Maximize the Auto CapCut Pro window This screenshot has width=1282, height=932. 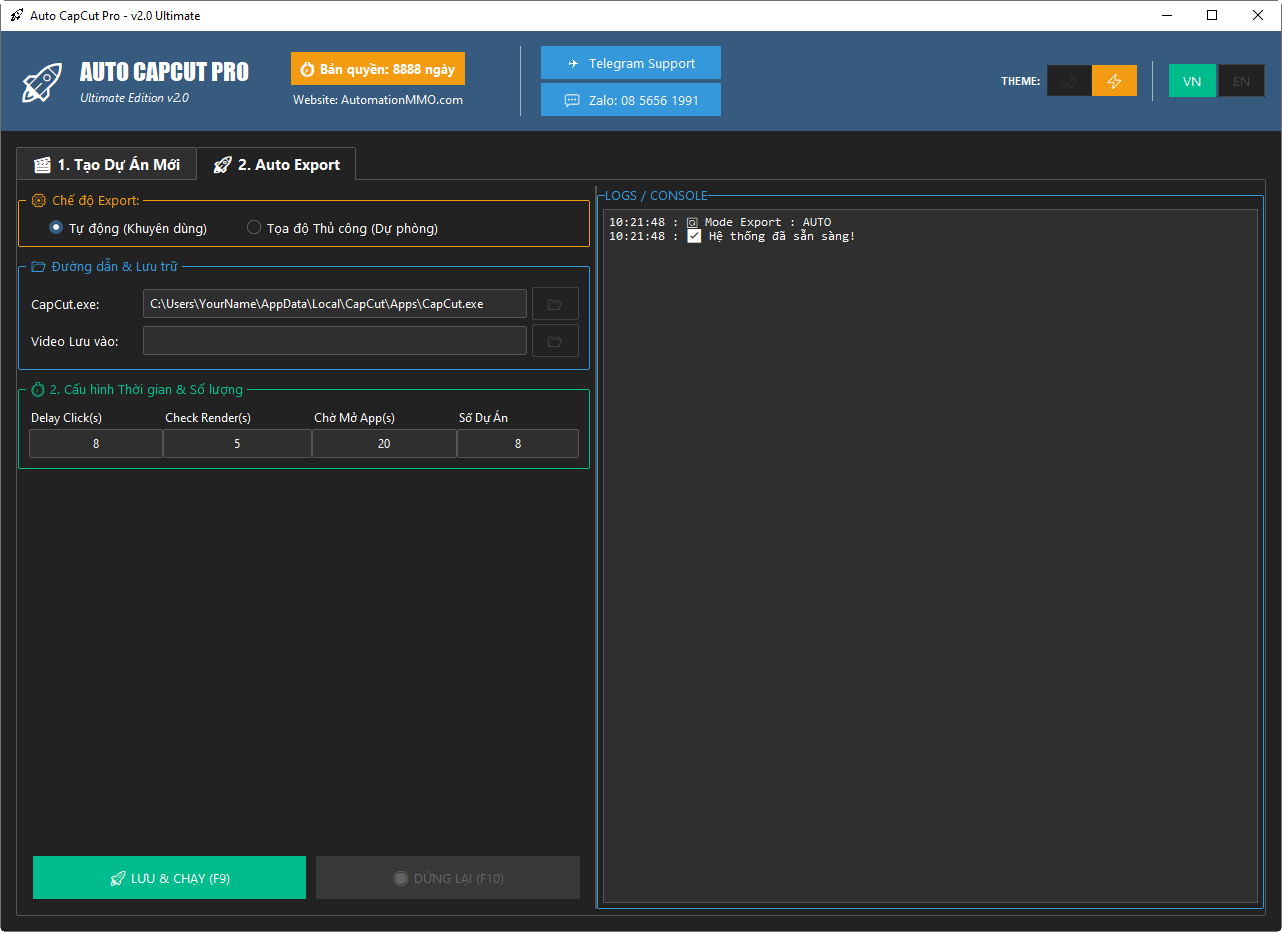[1212, 15]
